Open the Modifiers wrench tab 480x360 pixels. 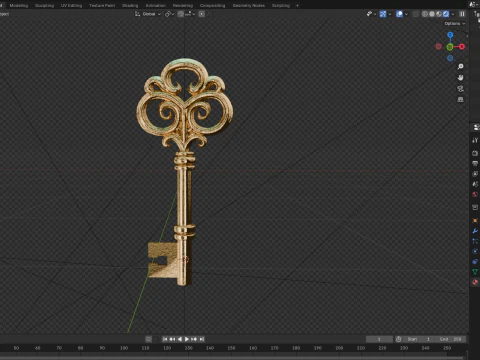475,231
